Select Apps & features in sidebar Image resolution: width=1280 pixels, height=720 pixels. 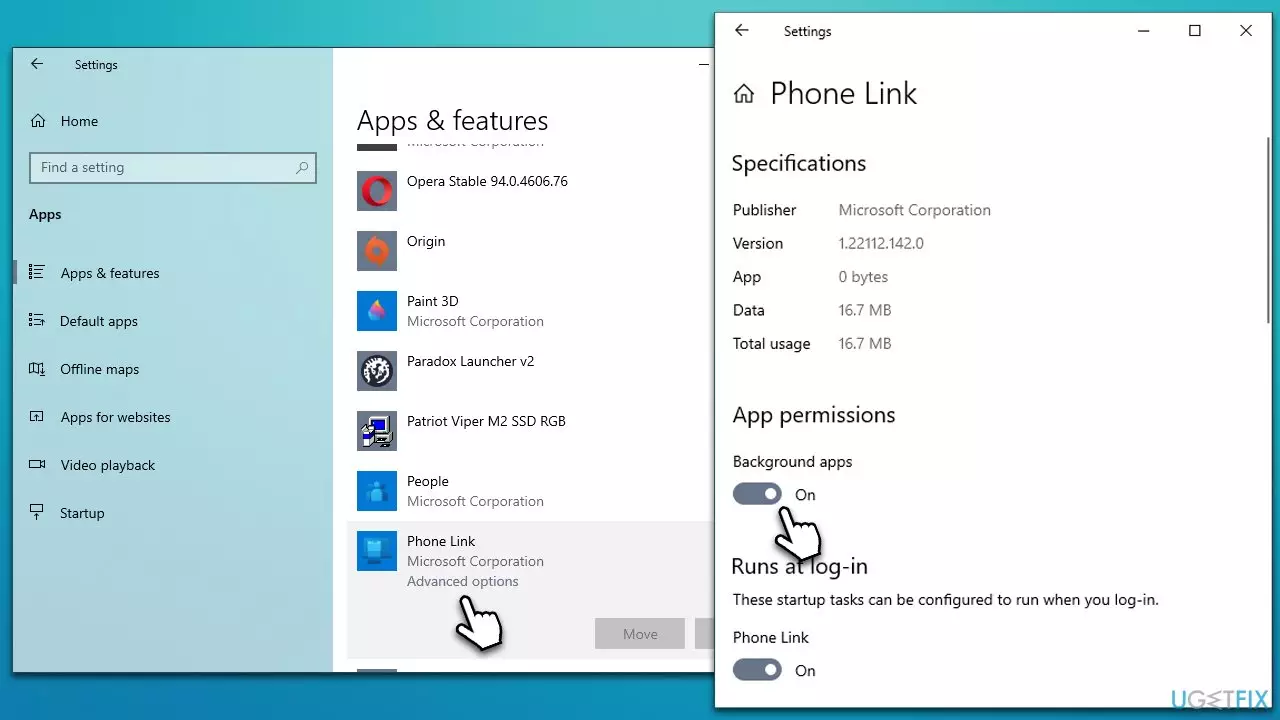click(x=110, y=273)
